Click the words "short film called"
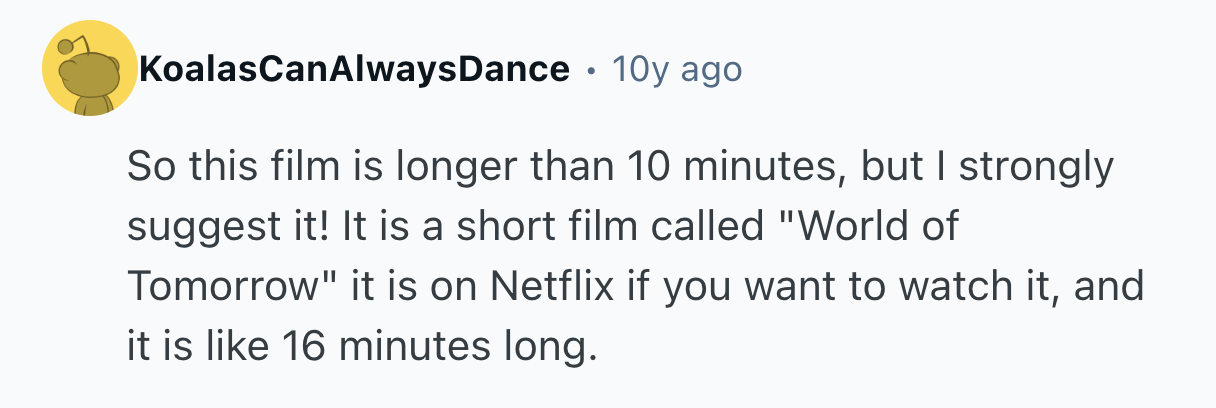The image size is (1216, 408). point(583,227)
